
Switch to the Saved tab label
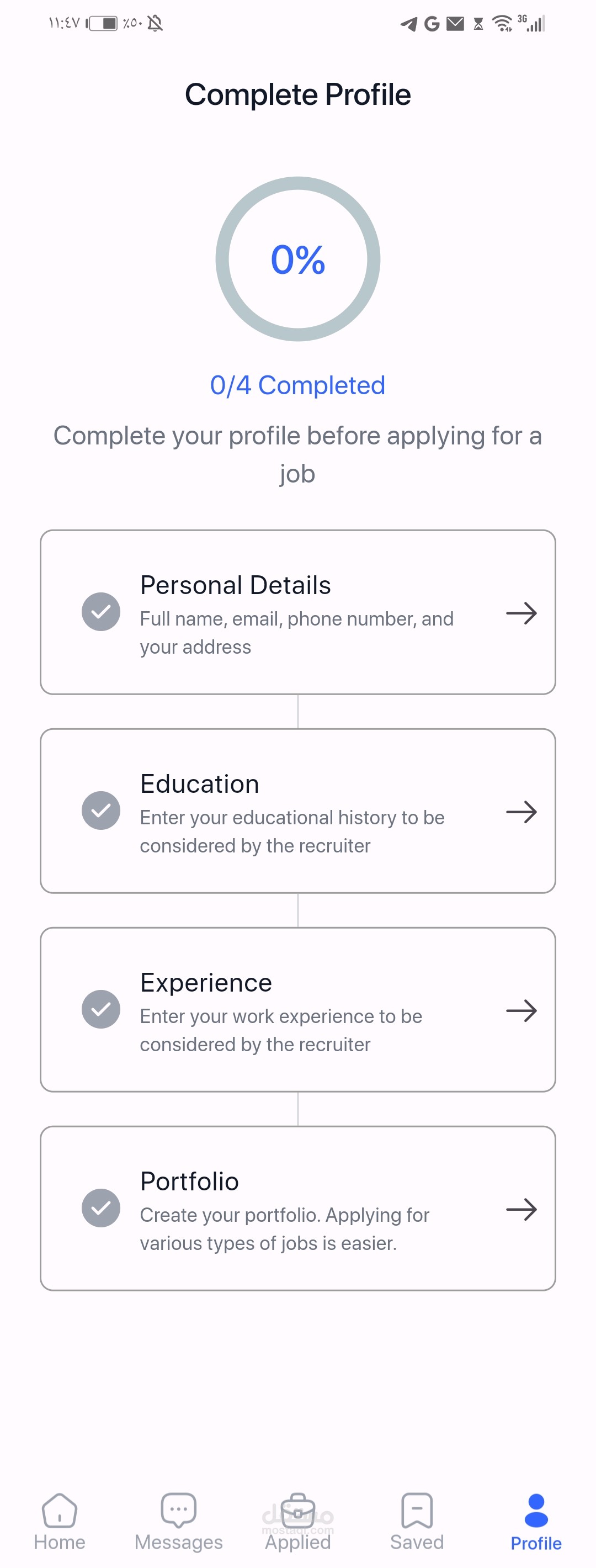click(417, 1542)
